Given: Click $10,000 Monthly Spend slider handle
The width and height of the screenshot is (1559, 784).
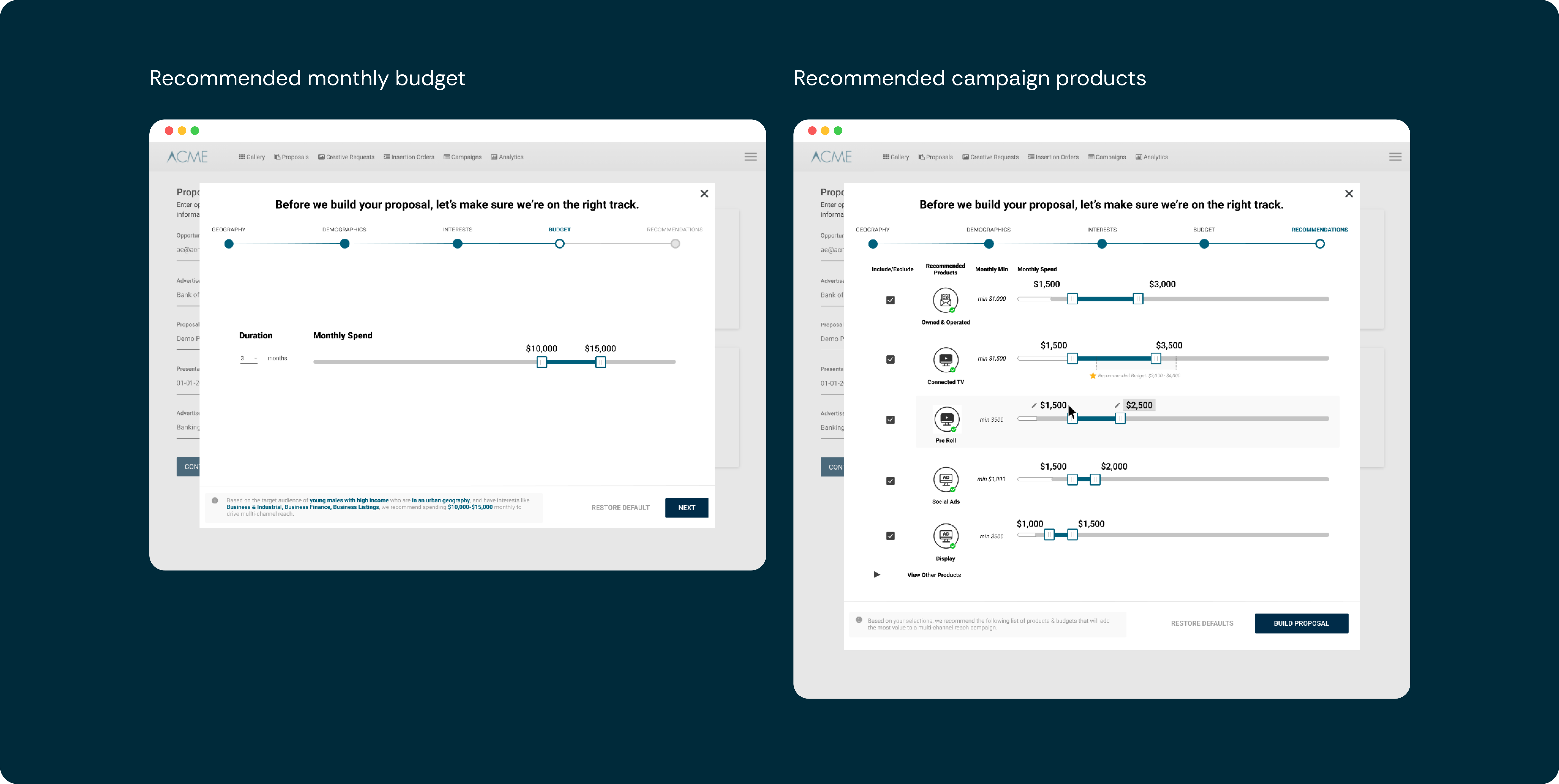Looking at the screenshot, I should pyautogui.click(x=542, y=362).
